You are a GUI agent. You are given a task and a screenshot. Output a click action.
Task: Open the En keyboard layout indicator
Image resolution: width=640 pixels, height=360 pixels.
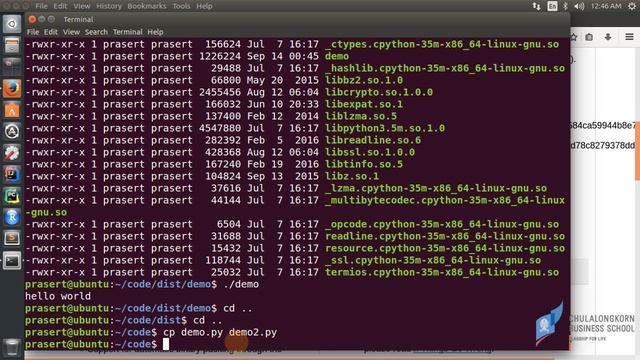tap(552, 6)
